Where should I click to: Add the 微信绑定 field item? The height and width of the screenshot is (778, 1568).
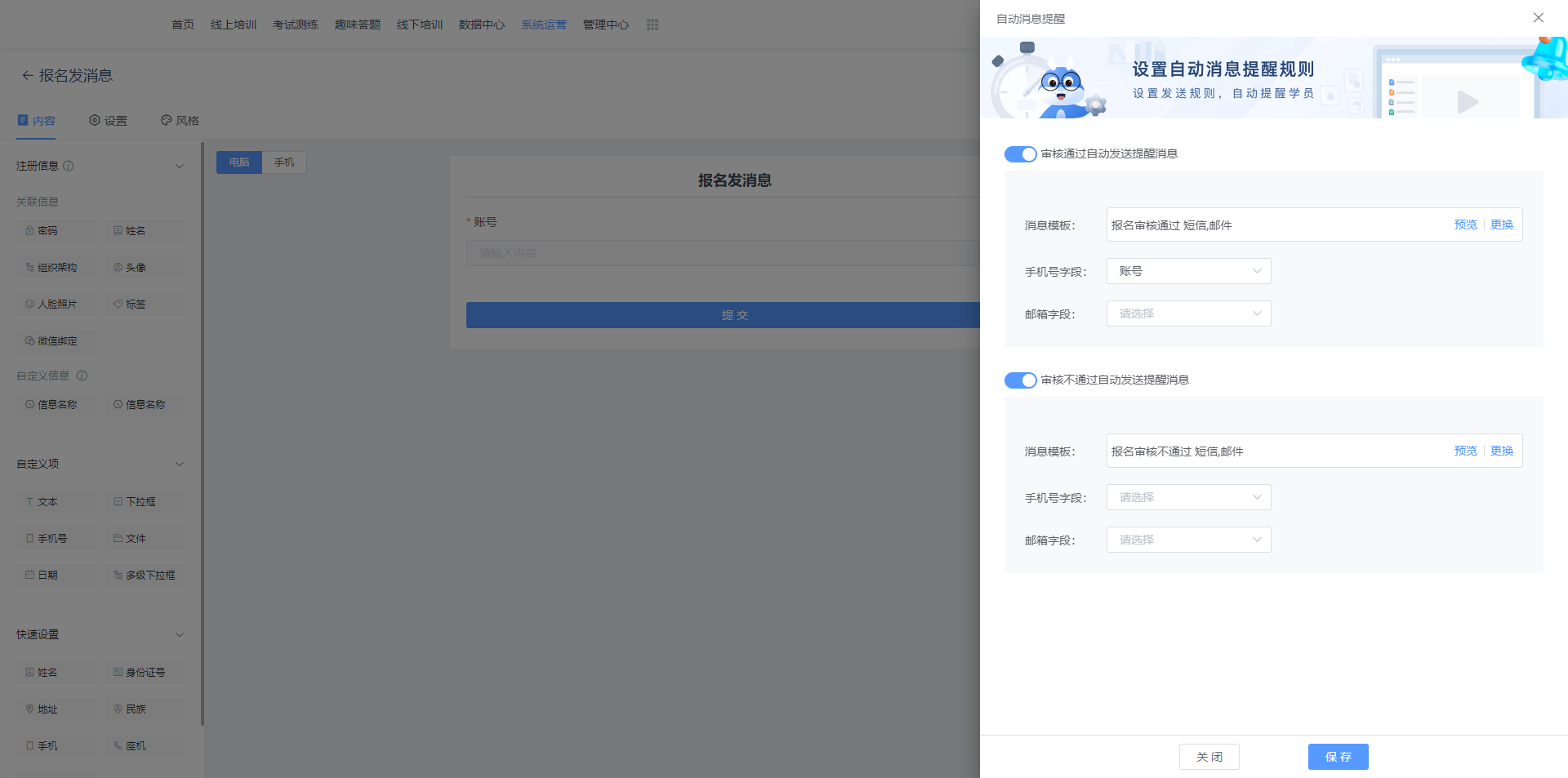pyautogui.click(x=56, y=341)
